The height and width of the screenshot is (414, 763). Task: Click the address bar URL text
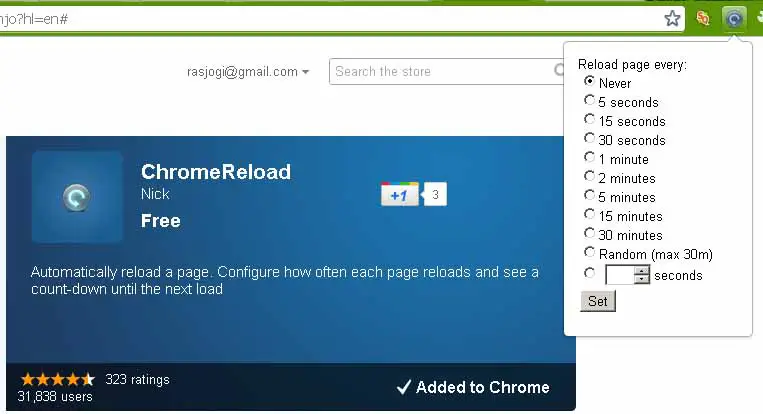[x=34, y=19]
